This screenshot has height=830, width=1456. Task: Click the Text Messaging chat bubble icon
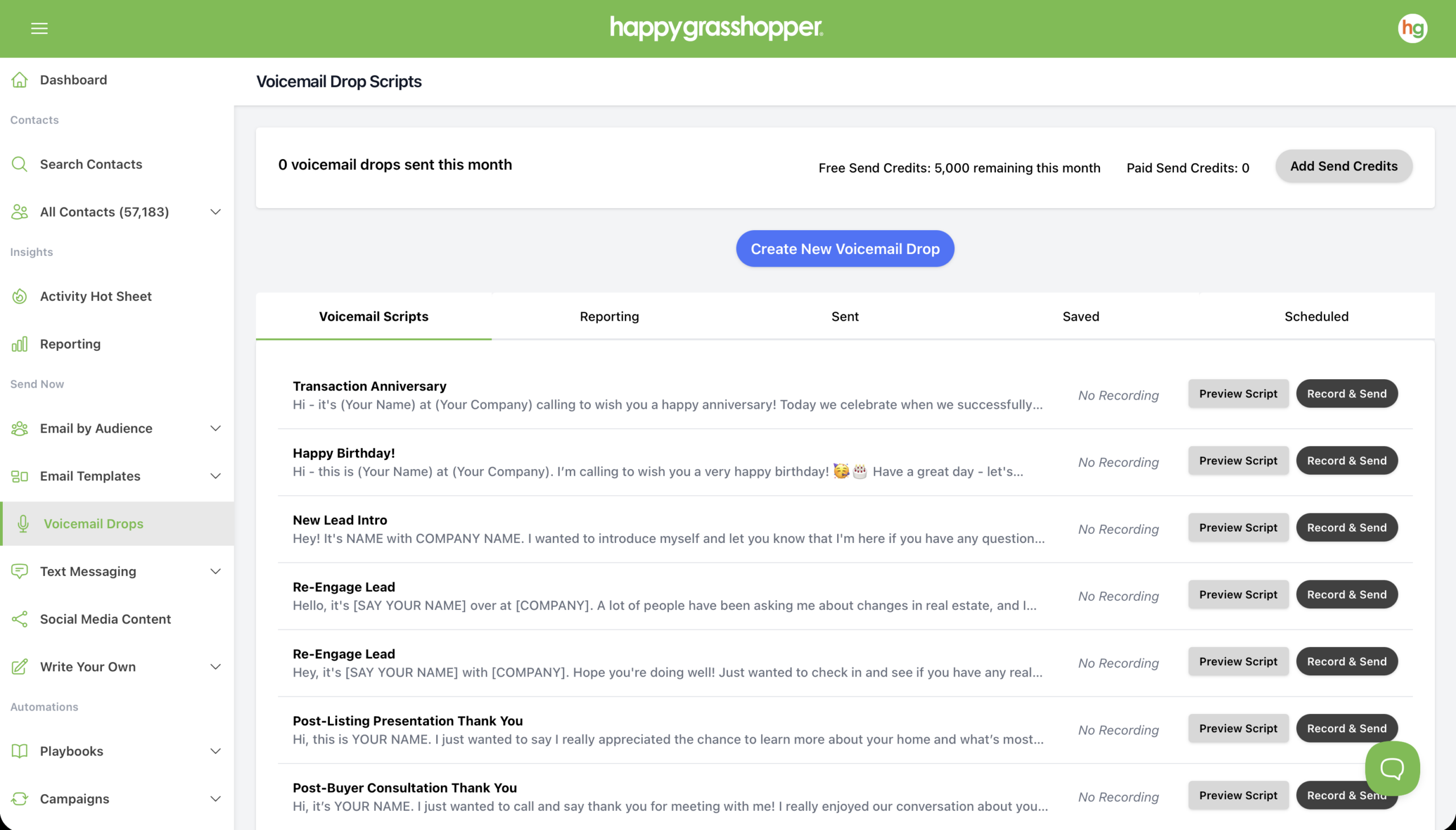(19, 572)
